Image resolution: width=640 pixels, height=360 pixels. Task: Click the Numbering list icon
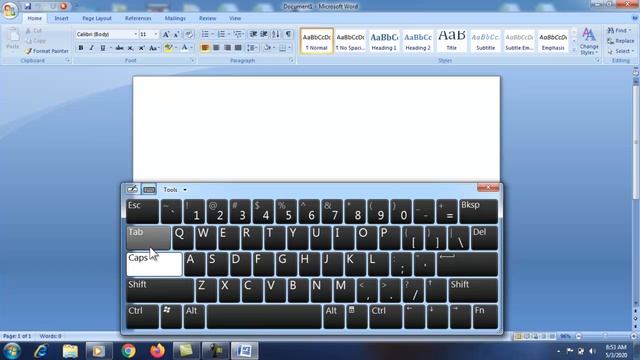tap(221, 34)
